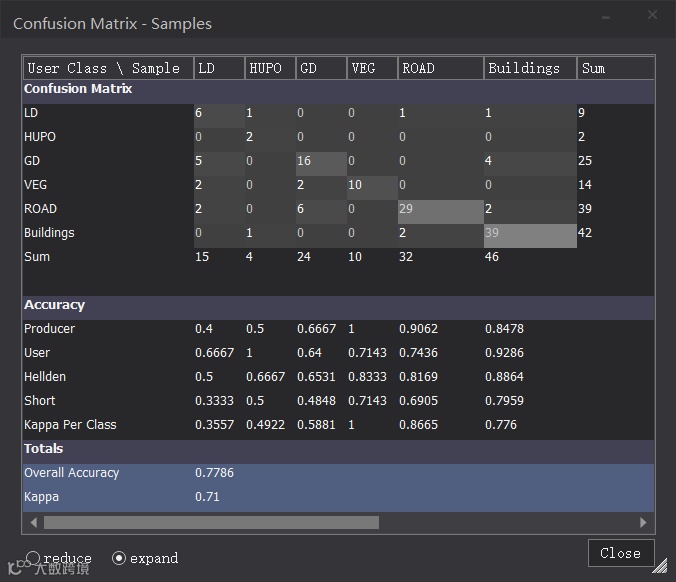Click Hellden value 0.8864

(504, 377)
